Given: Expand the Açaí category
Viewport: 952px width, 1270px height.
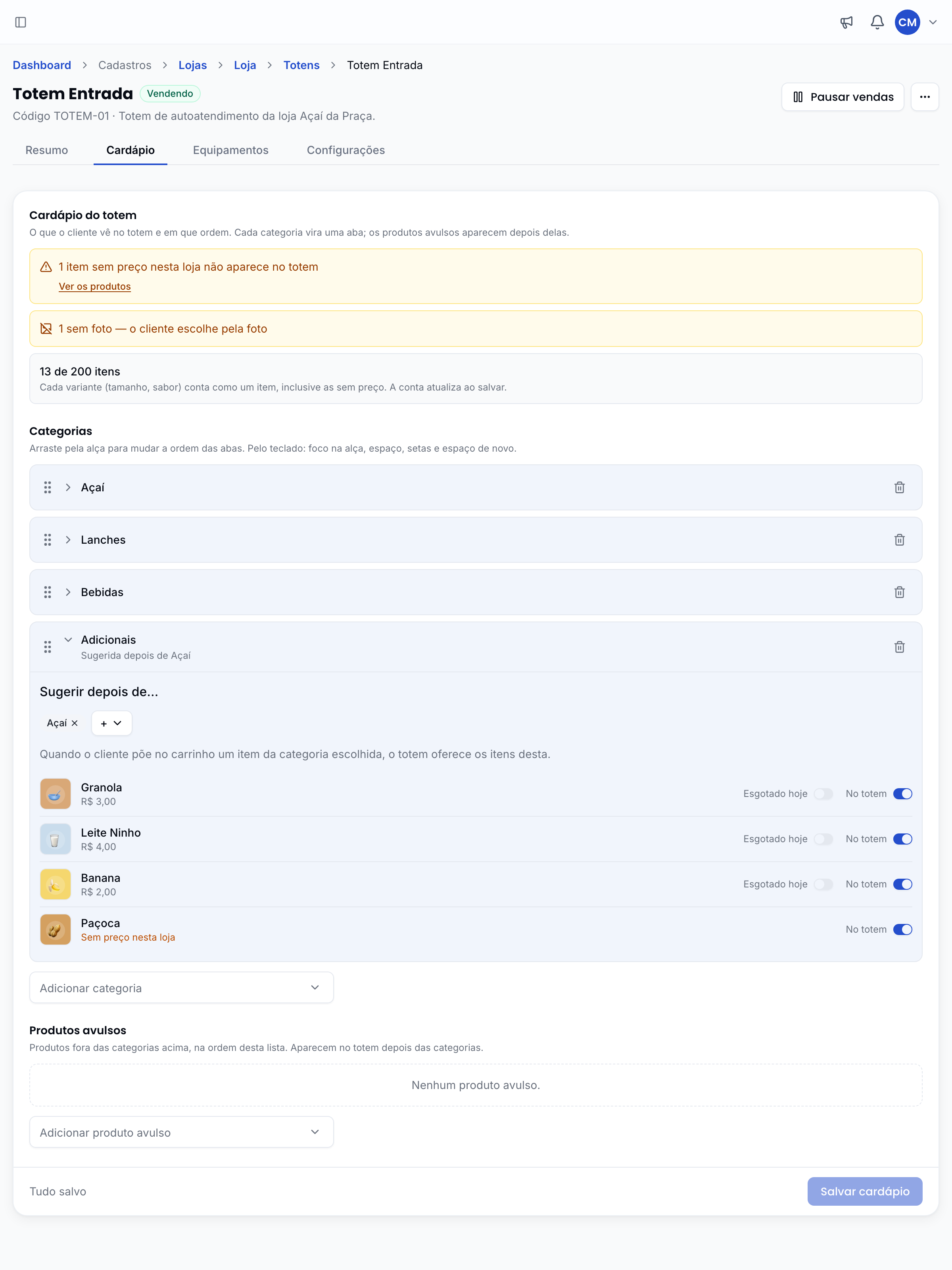Looking at the screenshot, I should (68, 487).
